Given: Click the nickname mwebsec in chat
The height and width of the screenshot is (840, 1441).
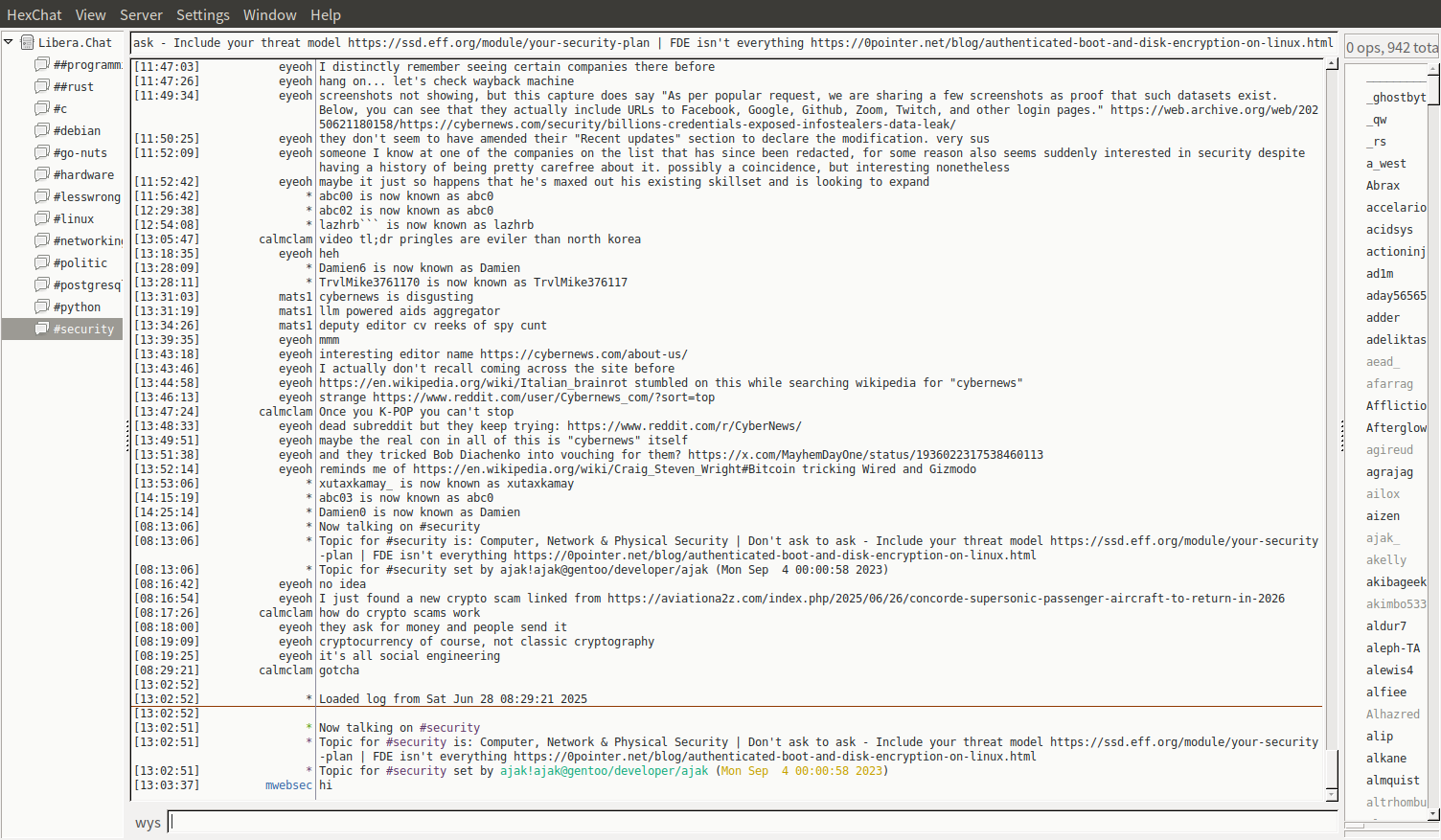Looking at the screenshot, I should [288, 785].
